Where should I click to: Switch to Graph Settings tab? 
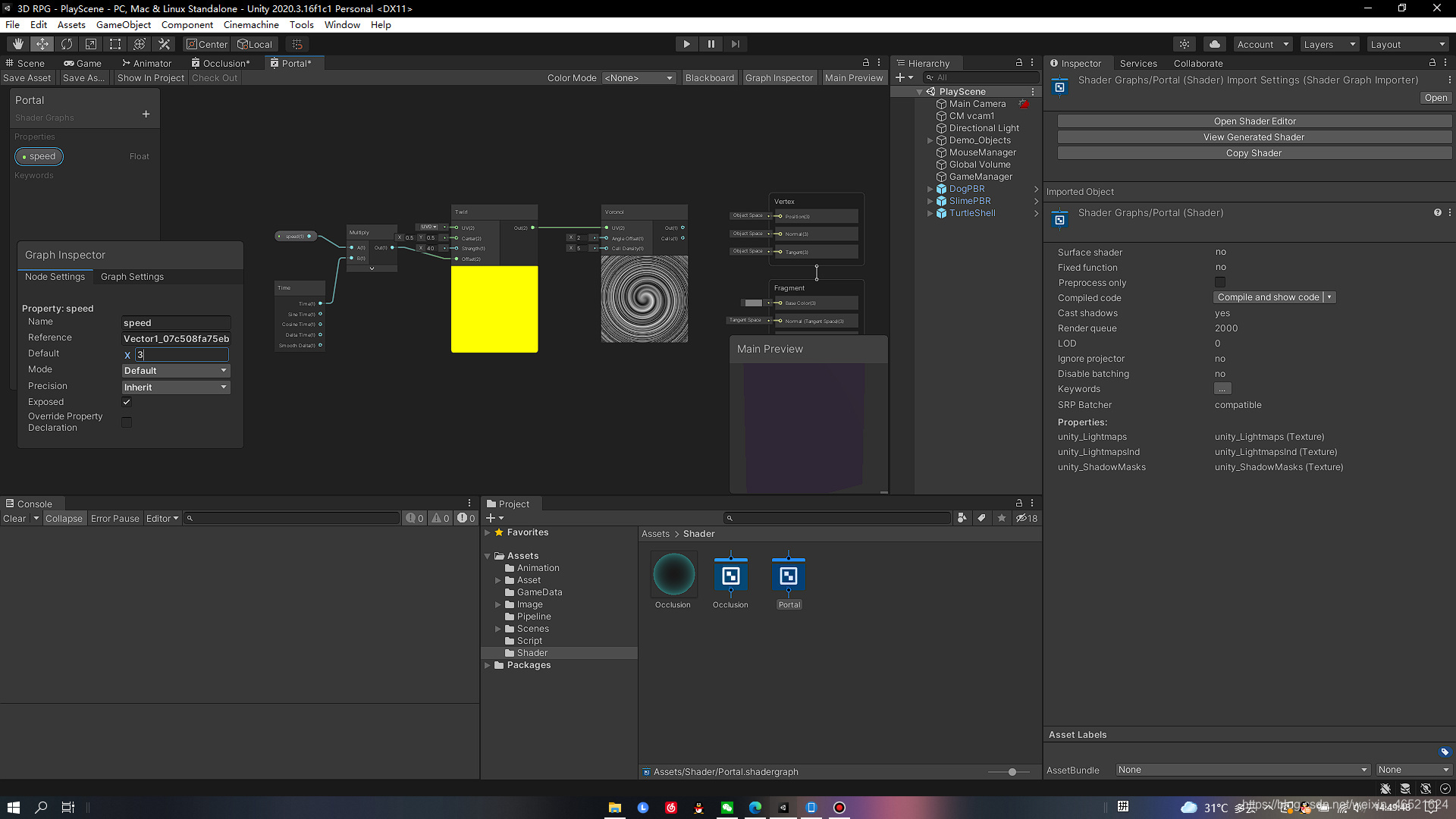[x=132, y=277]
